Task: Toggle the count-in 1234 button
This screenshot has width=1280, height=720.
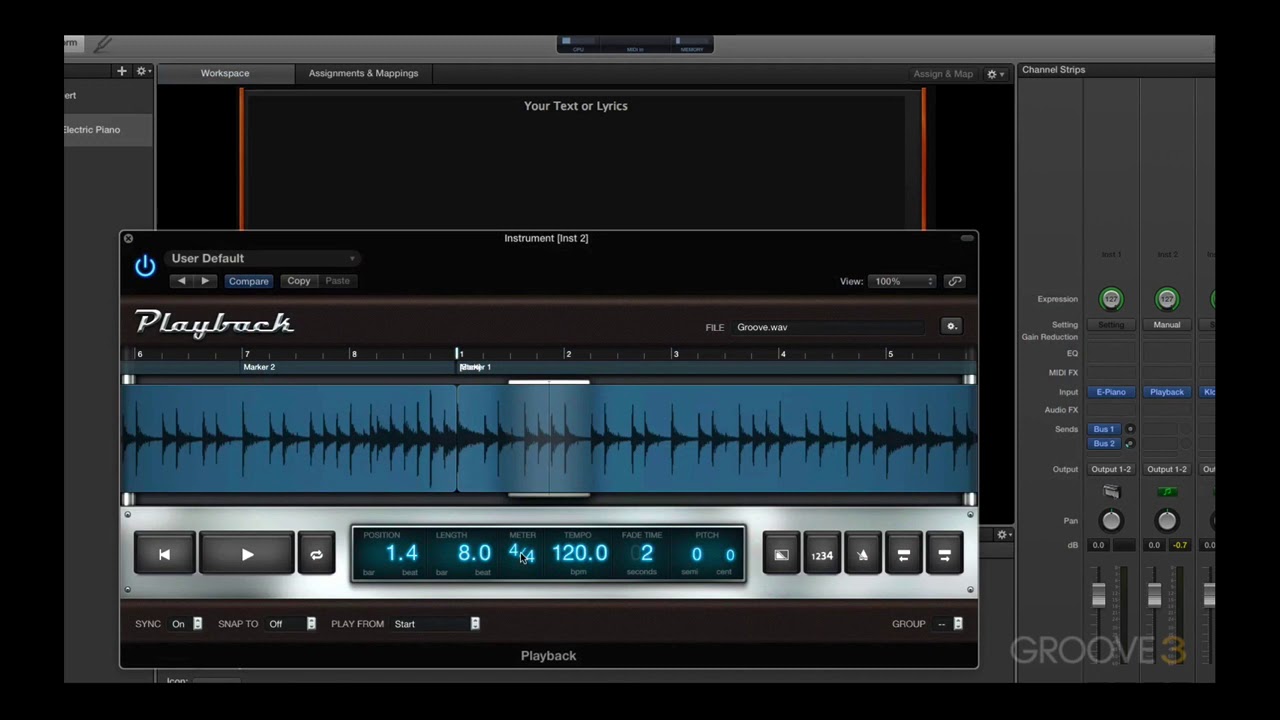Action: tap(822, 555)
